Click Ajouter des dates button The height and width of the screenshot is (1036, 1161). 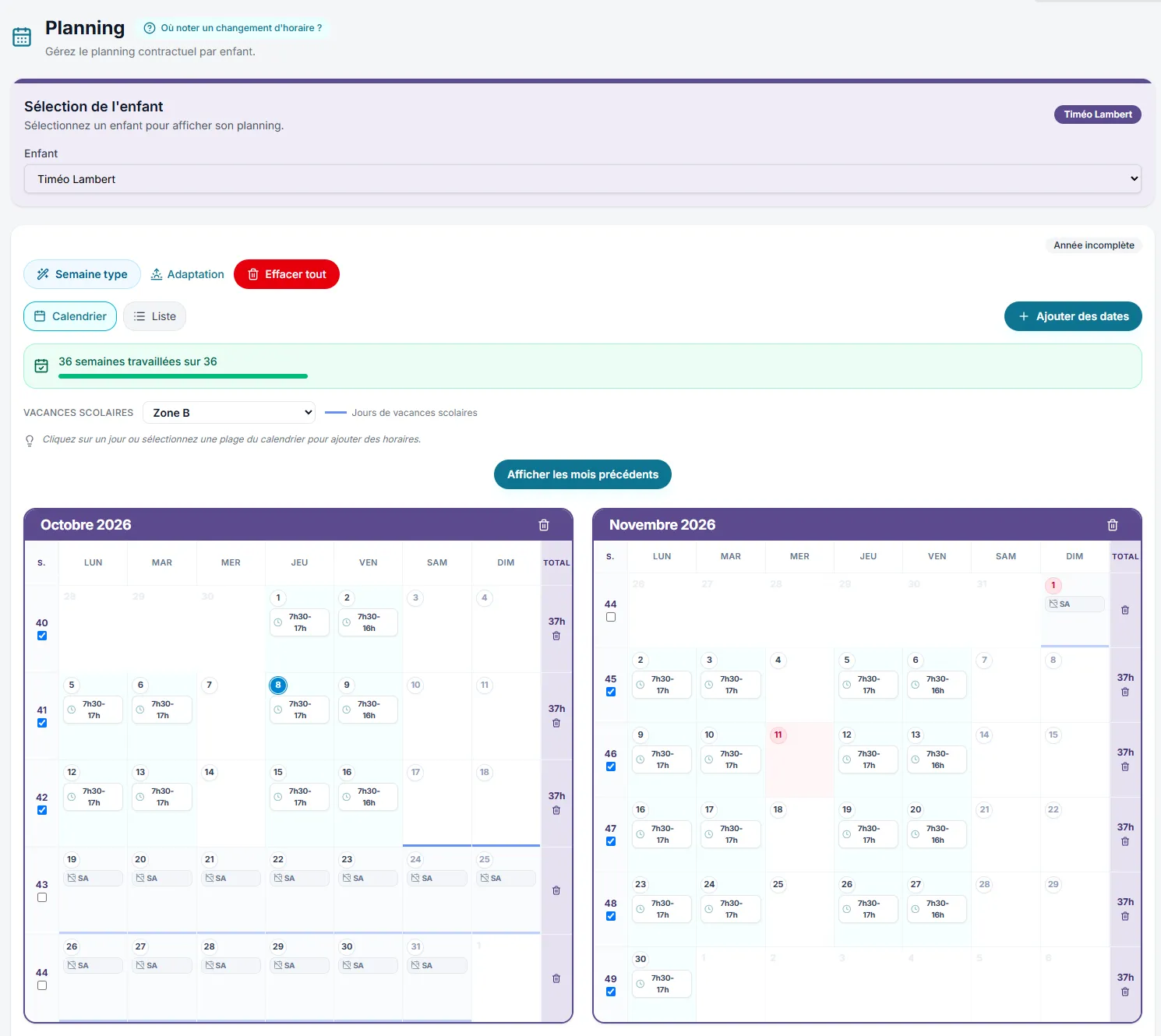pyautogui.click(x=1073, y=316)
